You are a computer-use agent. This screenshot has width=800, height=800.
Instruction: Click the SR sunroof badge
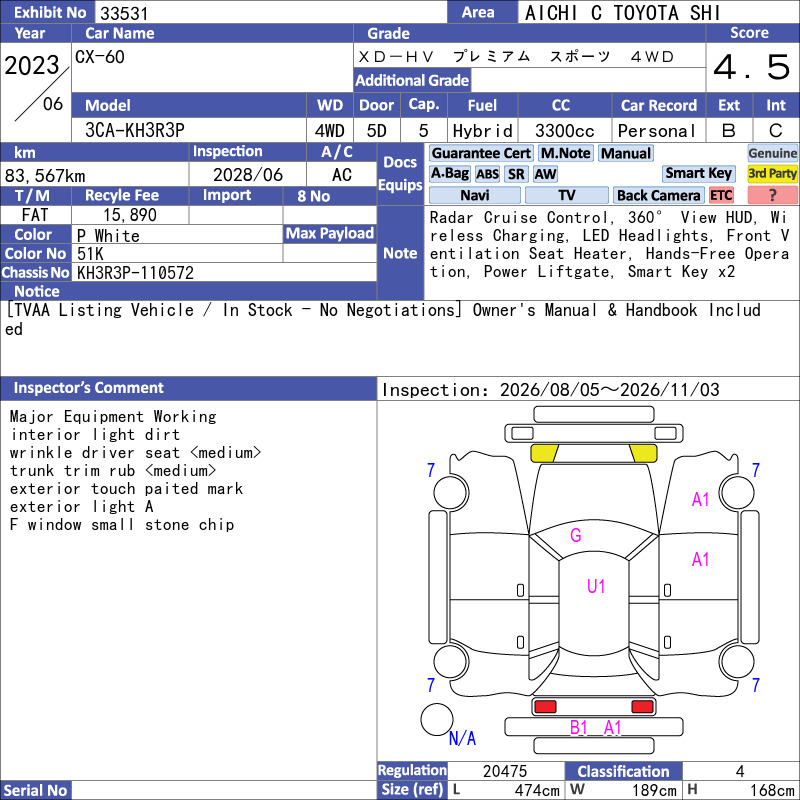[x=516, y=174]
